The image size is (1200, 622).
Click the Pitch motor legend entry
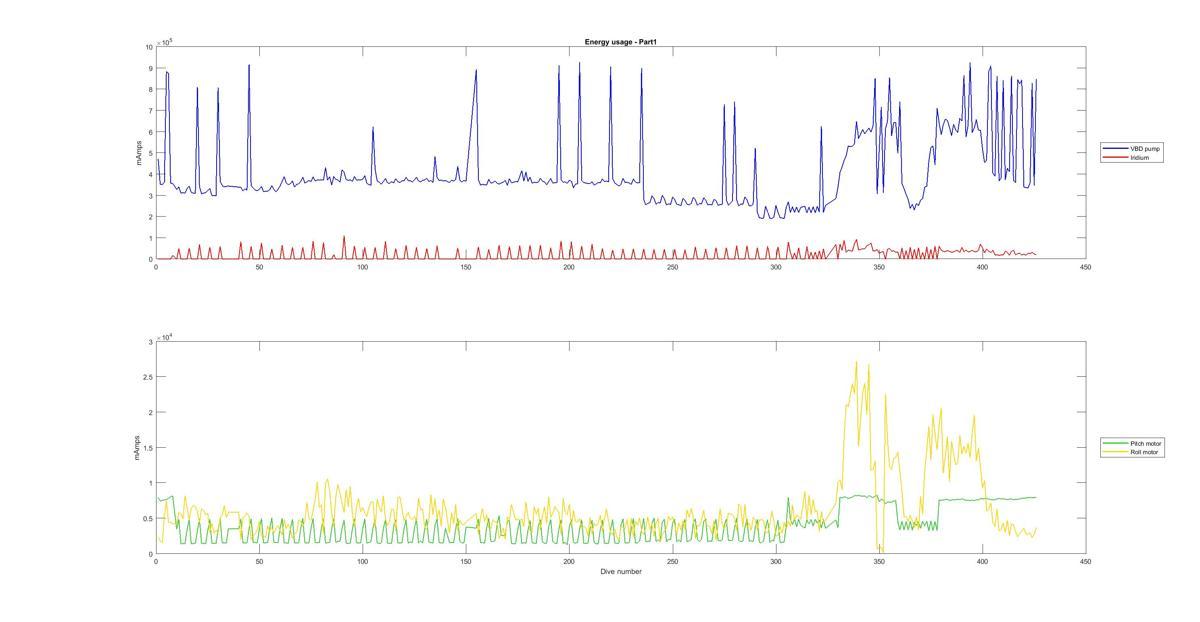1133,443
